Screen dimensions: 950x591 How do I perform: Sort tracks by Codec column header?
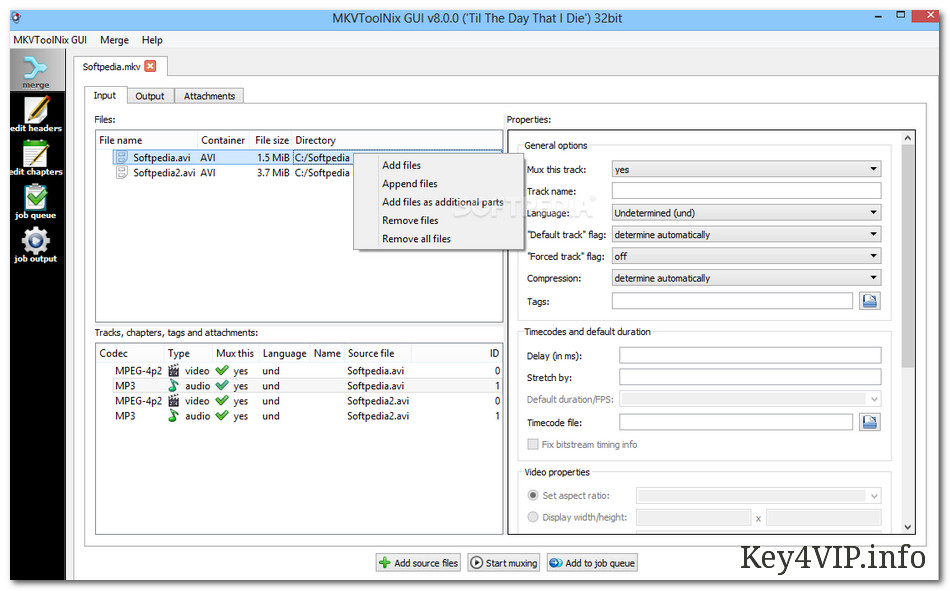tap(130, 353)
